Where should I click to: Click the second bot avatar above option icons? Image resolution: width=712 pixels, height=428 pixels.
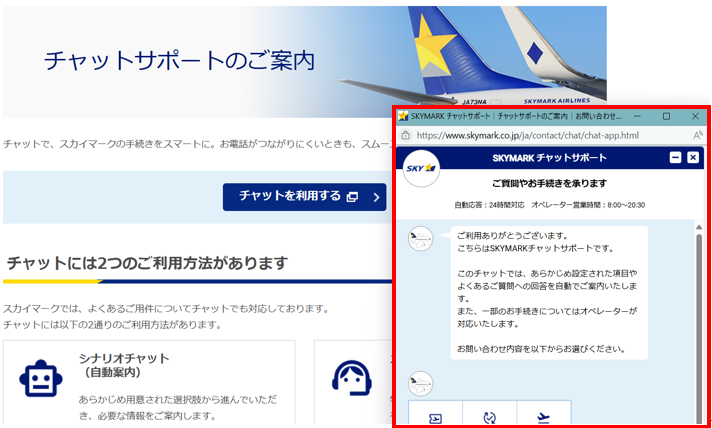420,382
